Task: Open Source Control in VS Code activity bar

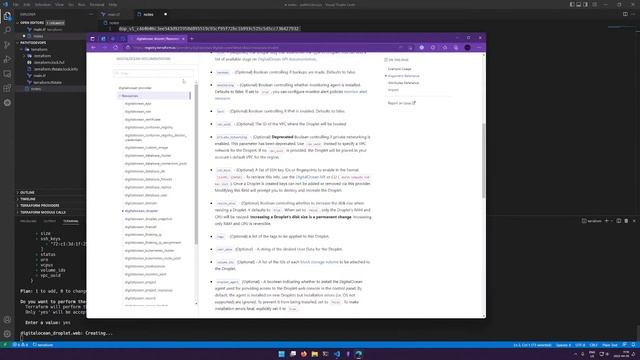Action: (7, 45)
